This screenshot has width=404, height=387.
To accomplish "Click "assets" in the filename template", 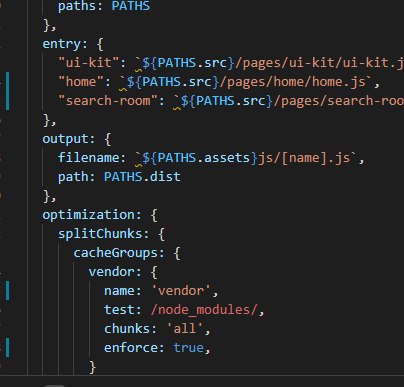I will [x=227, y=158].
